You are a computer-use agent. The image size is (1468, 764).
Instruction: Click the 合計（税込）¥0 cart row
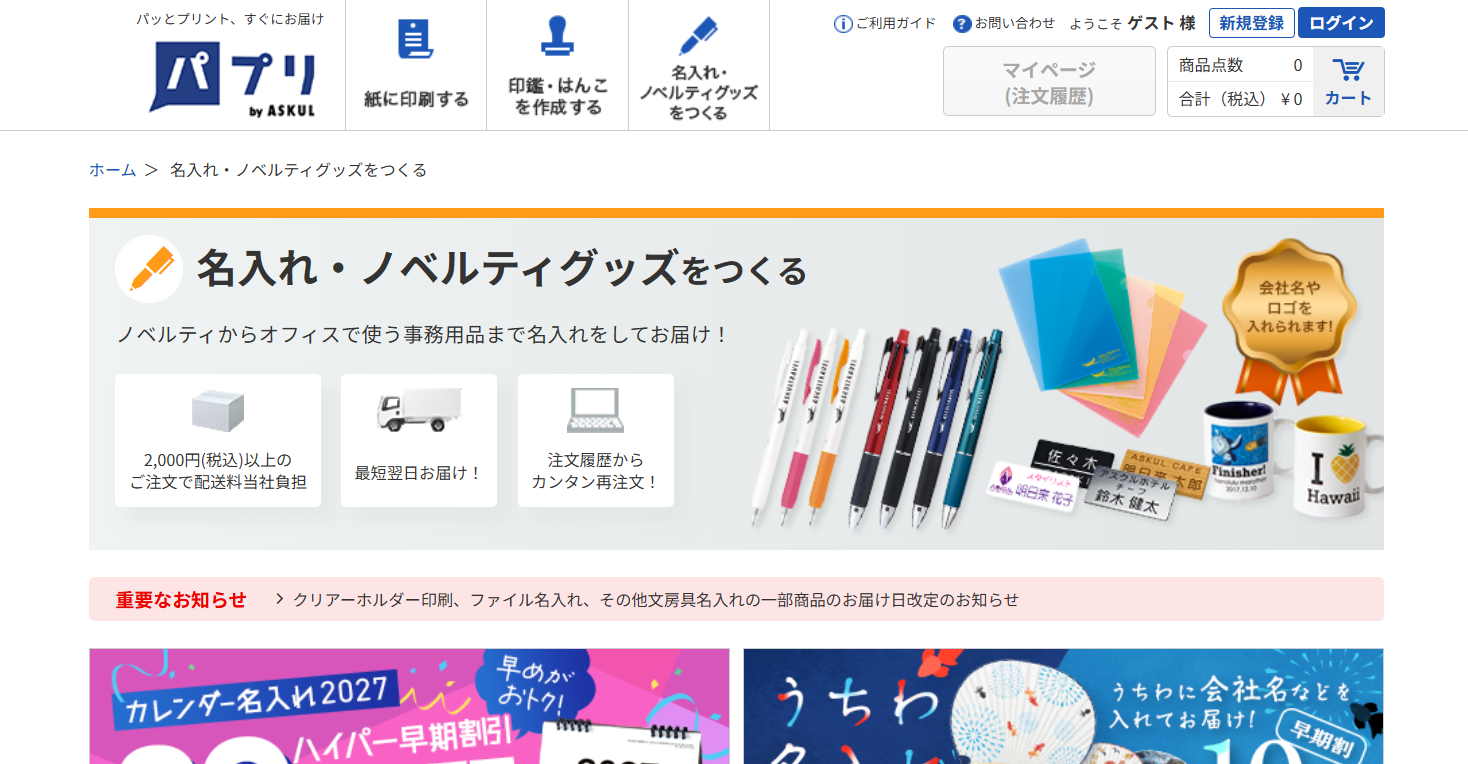[x=1240, y=99]
